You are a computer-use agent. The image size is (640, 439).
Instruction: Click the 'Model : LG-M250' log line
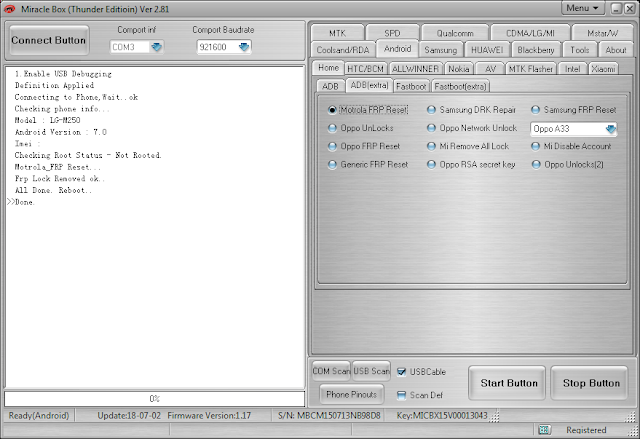[x=47, y=120]
